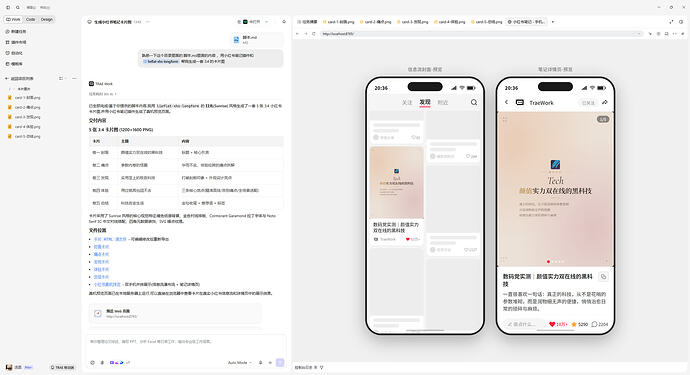This screenshot has width=690, height=375.
Task: Click the open-in app badge in chat header
Action: [x=251, y=22]
